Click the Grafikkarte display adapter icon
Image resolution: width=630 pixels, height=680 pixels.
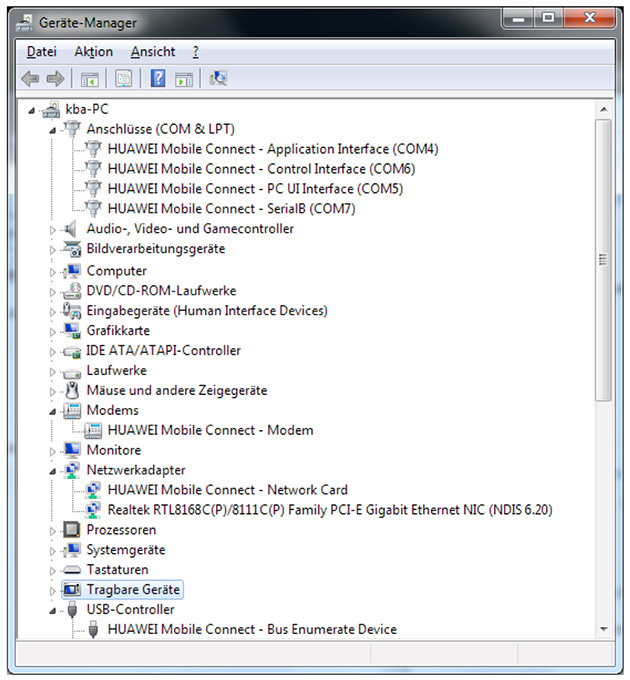(72, 330)
